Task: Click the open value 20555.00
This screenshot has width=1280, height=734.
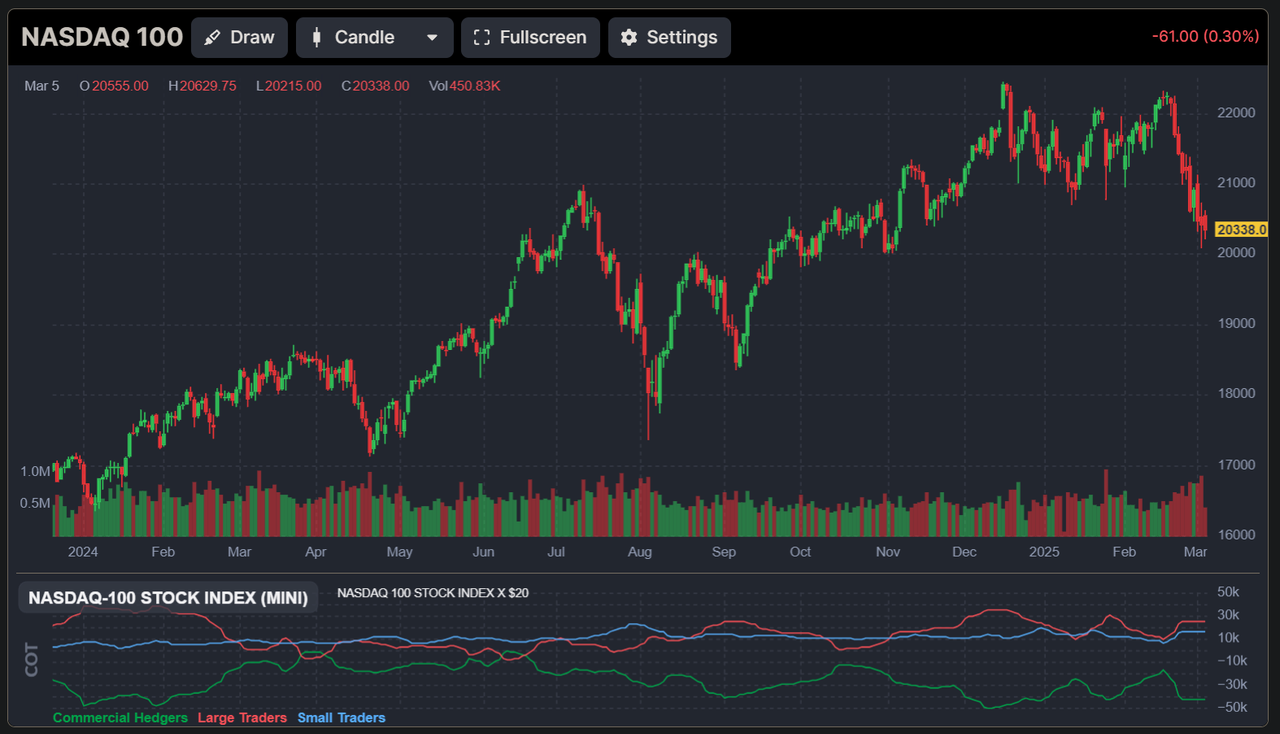Action: tap(121, 86)
